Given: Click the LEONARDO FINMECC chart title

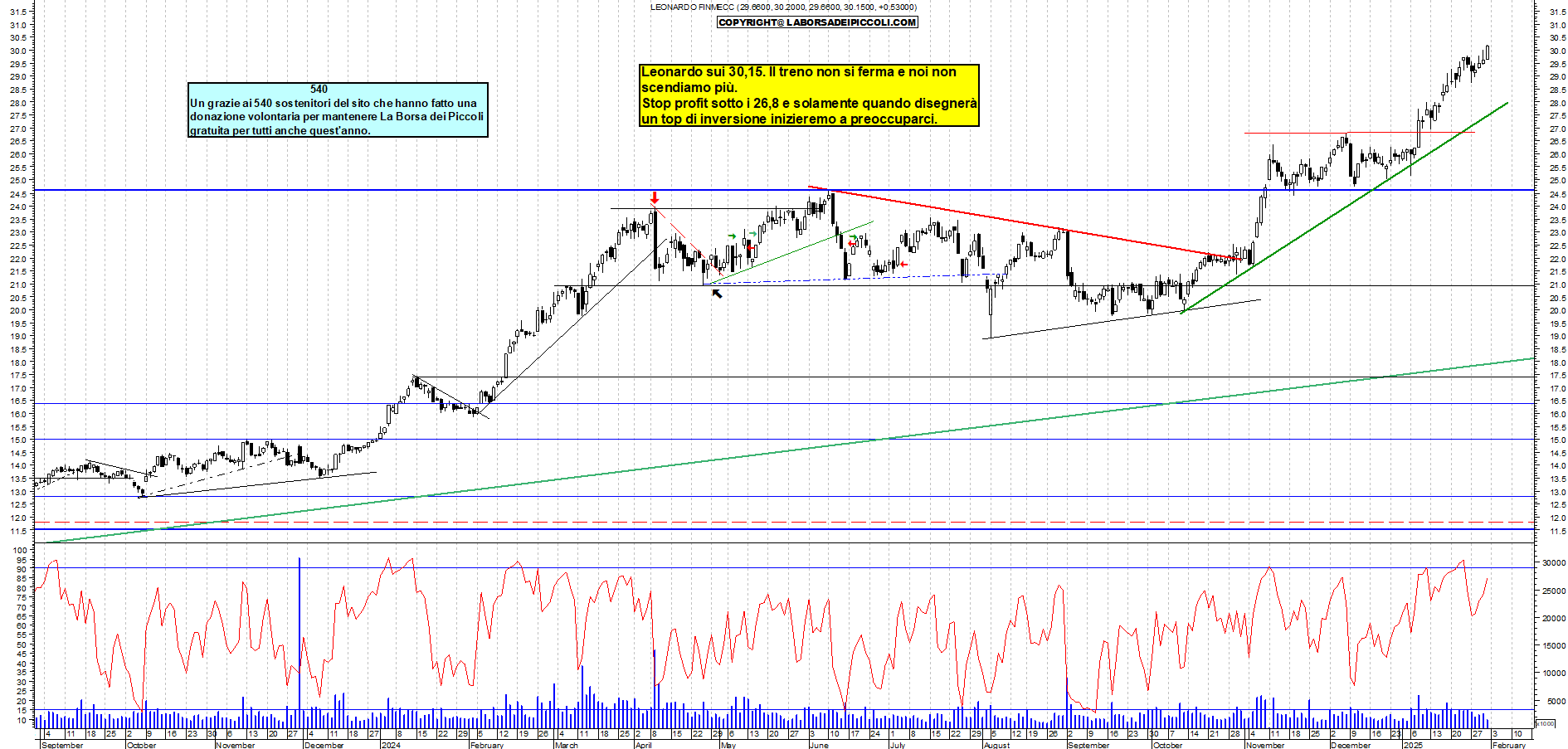Looking at the screenshot, I should [x=783, y=7].
